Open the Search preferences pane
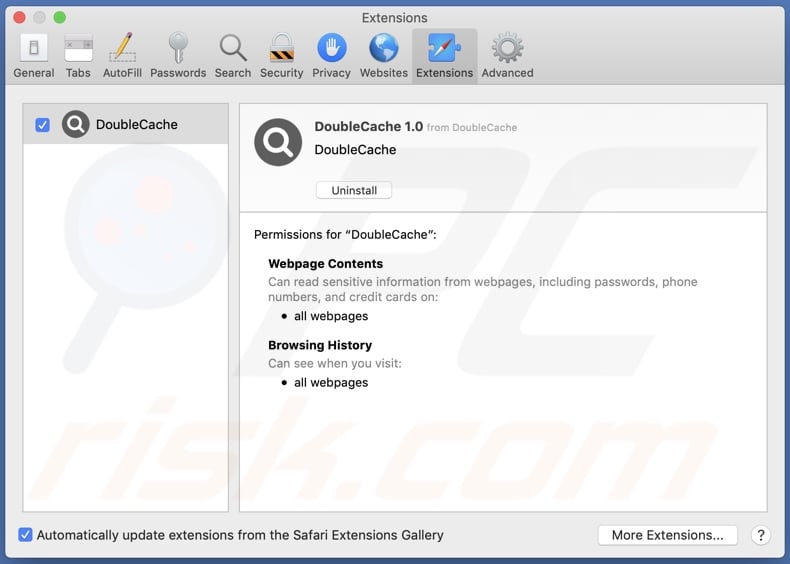This screenshot has height=564, width=790. (x=233, y=55)
